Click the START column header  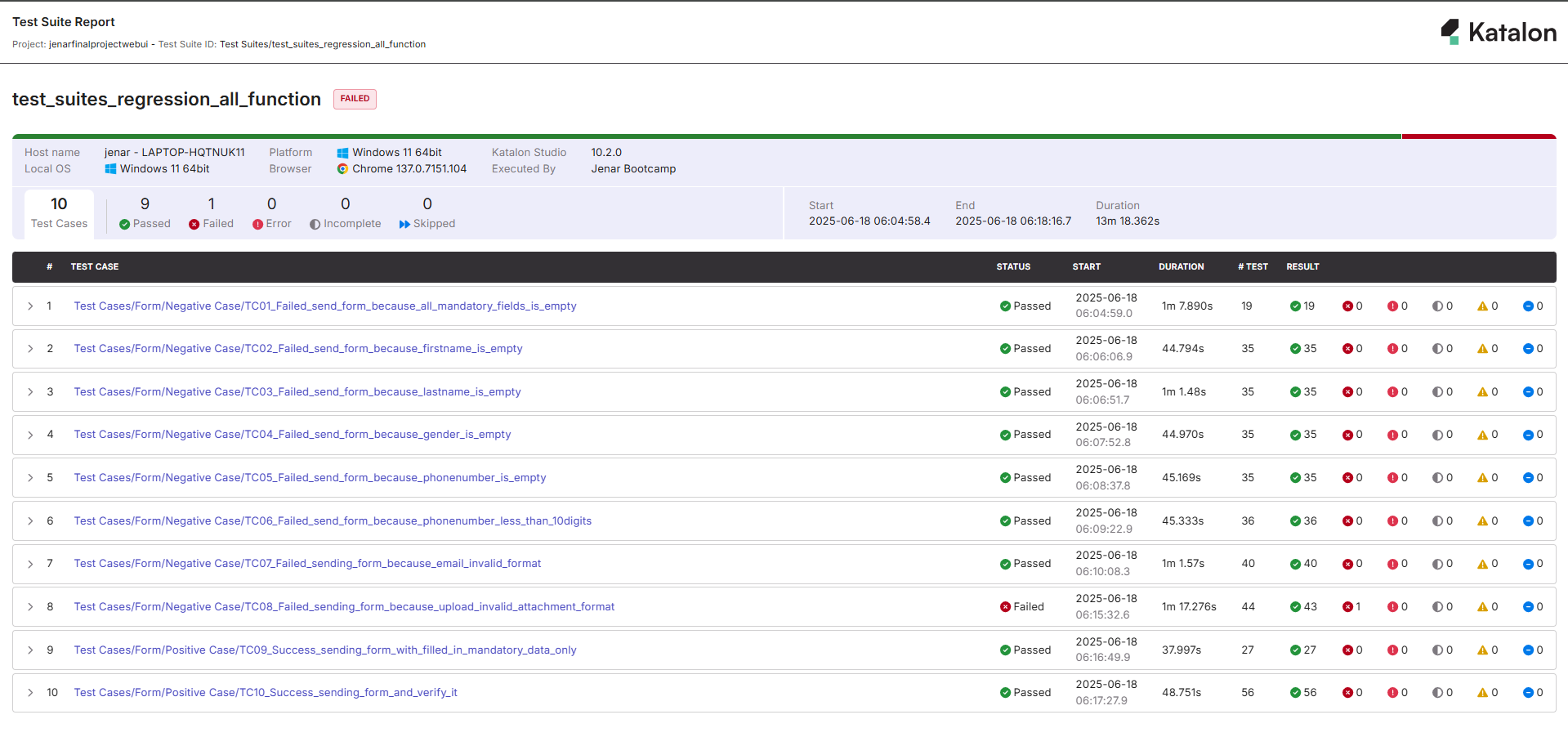coord(1086,267)
